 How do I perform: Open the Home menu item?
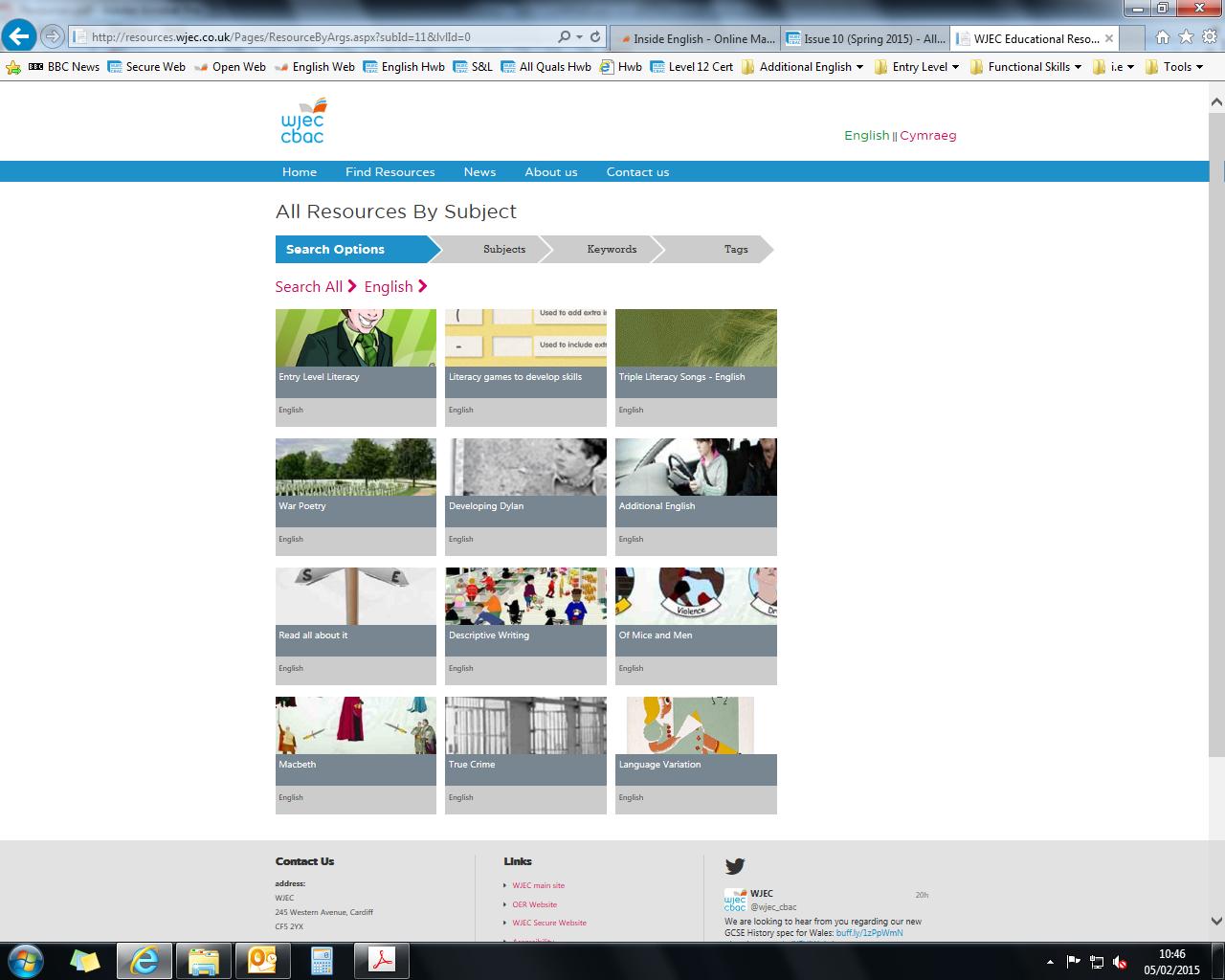point(300,172)
